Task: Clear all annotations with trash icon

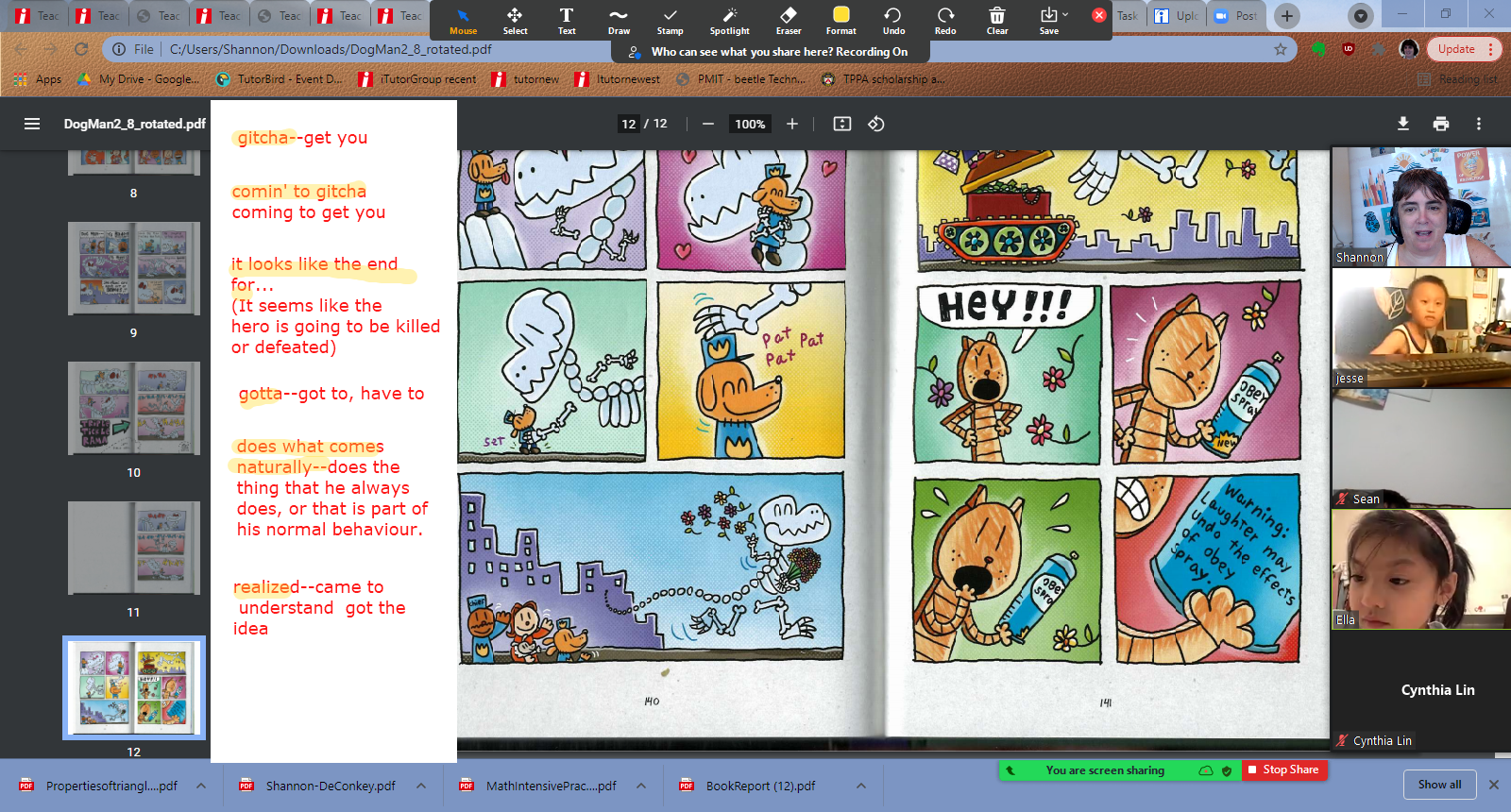Action: [997, 21]
